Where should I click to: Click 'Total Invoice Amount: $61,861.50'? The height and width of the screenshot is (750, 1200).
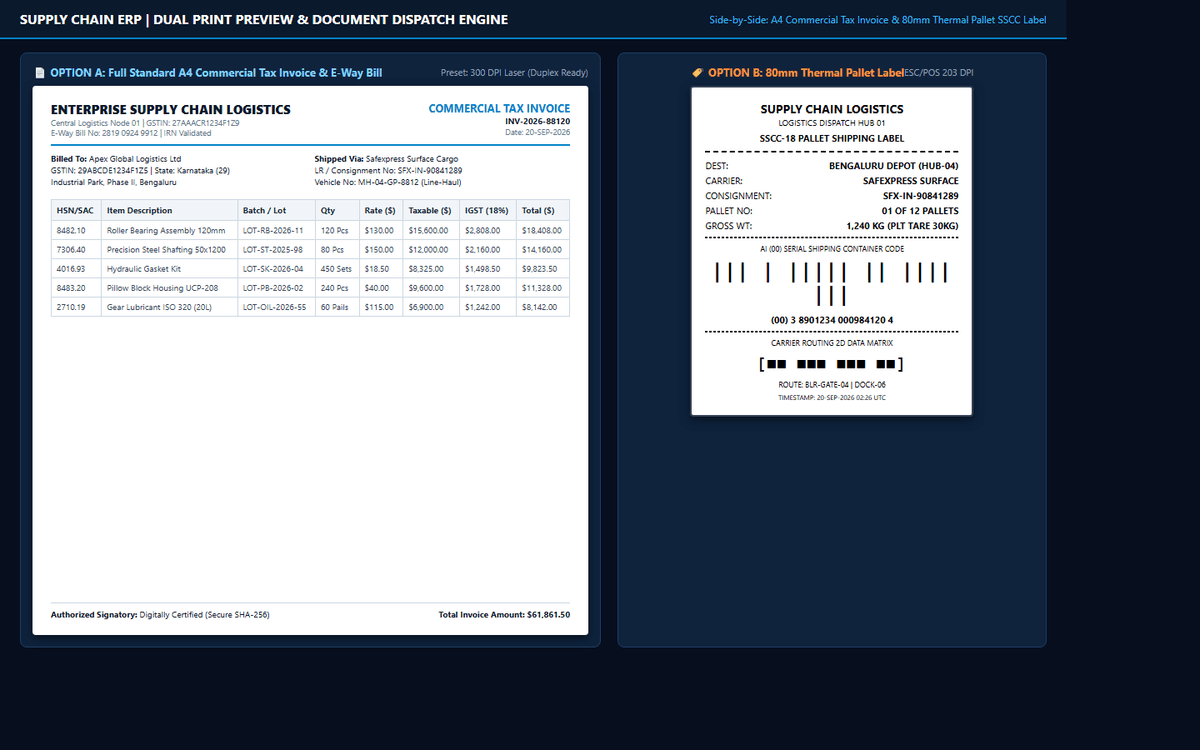click(505, 614)
